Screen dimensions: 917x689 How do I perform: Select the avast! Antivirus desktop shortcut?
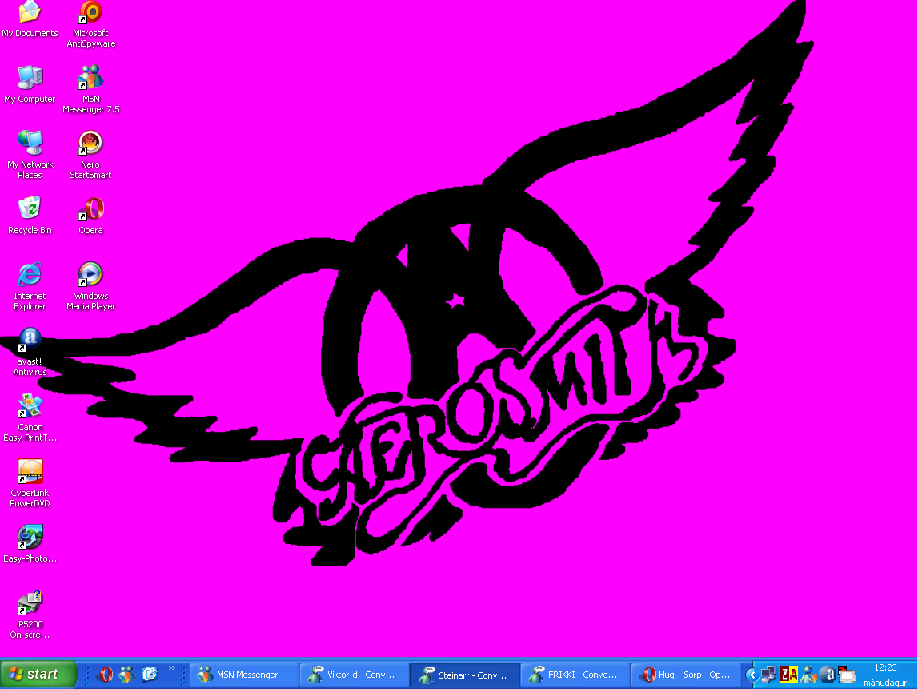tap(30, 352)
